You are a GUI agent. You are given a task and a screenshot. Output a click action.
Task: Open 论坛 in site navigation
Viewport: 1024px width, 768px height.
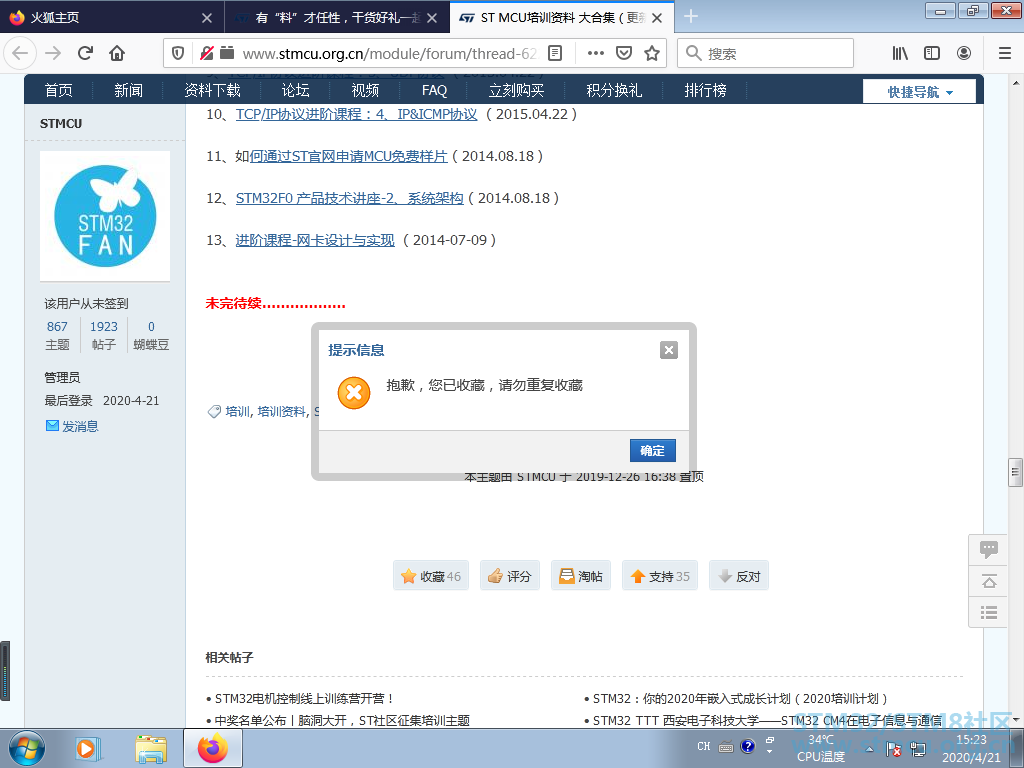pyautogui.click(x=296, y=90)
